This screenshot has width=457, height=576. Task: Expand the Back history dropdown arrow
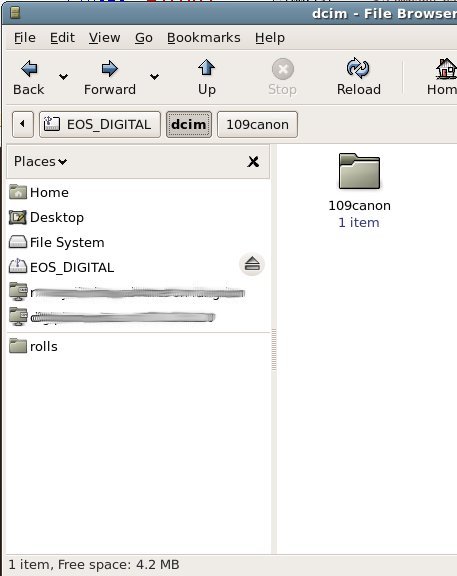click(64, 76)
